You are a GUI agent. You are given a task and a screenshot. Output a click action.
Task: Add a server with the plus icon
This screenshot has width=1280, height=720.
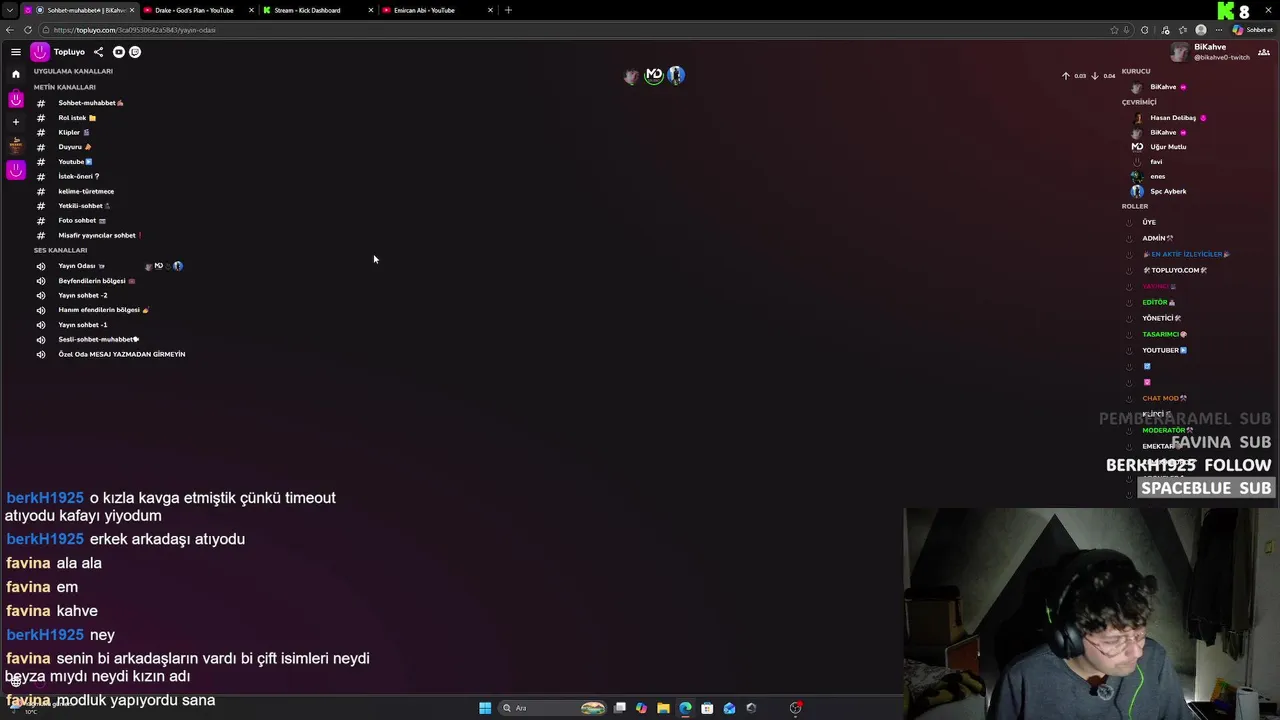click(x=16, y=122)
